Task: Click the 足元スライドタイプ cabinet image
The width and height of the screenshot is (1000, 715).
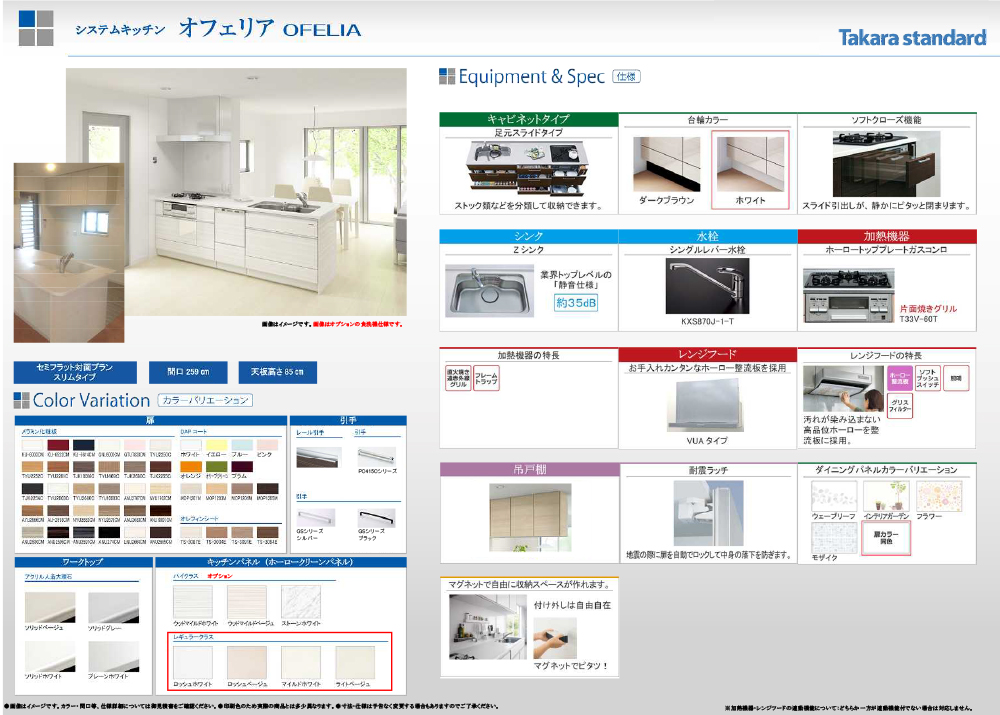Action: (x=527, y=169)
